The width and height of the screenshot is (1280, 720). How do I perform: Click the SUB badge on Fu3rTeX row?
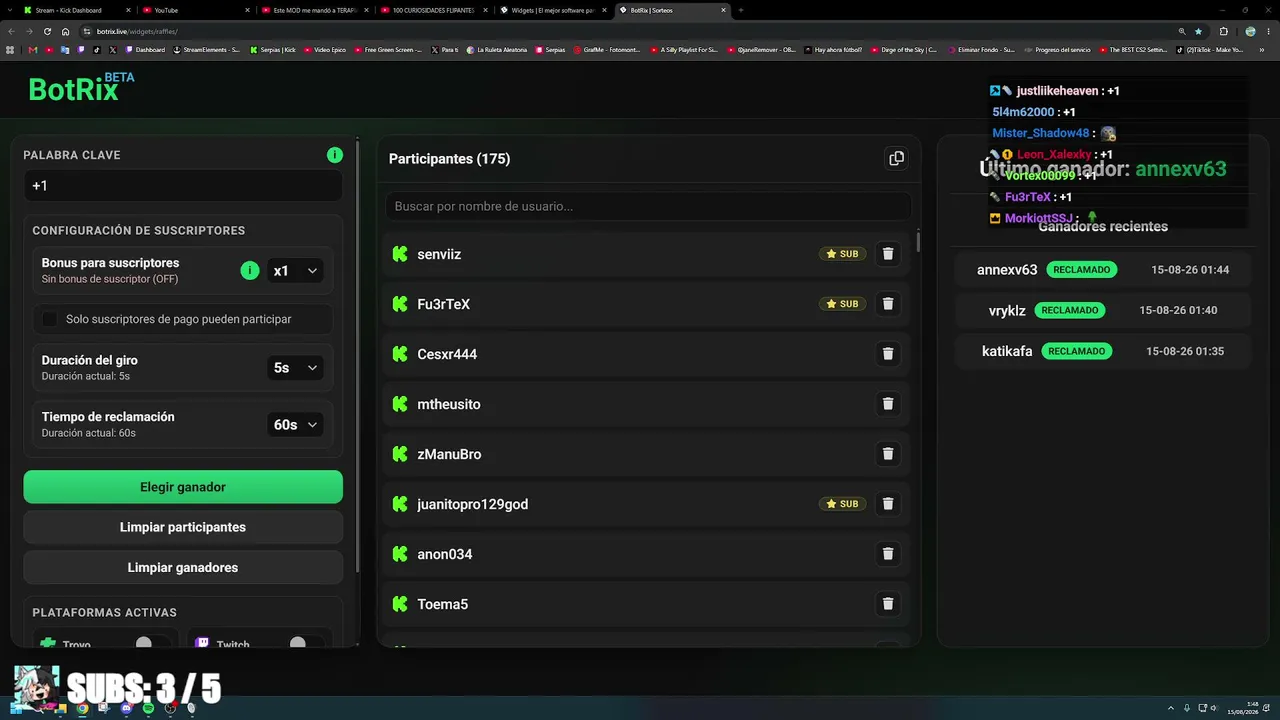tap(842, 304)
